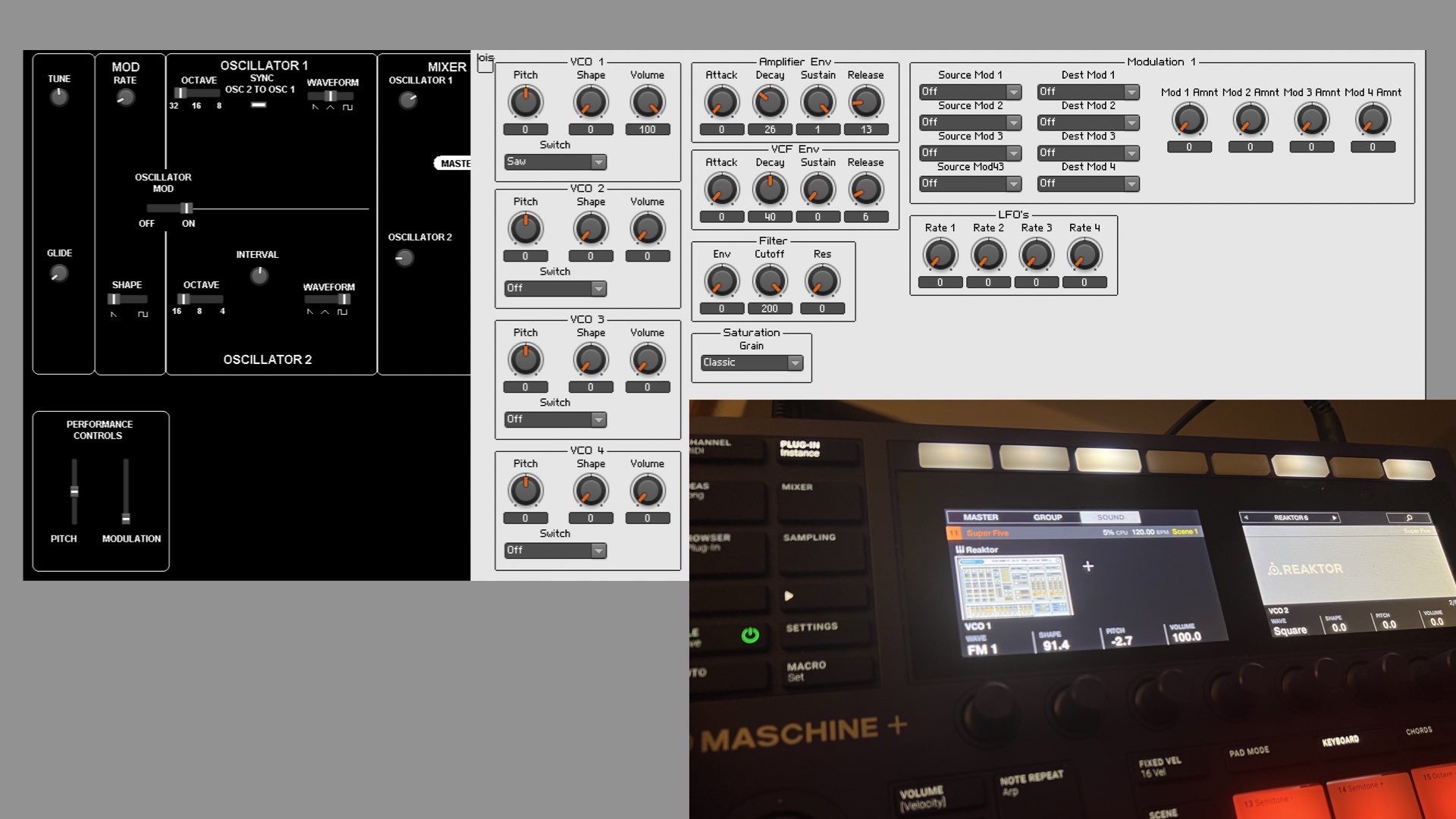
Task: Open the Dest Mod 2 dropdown
Action: 1088,122
